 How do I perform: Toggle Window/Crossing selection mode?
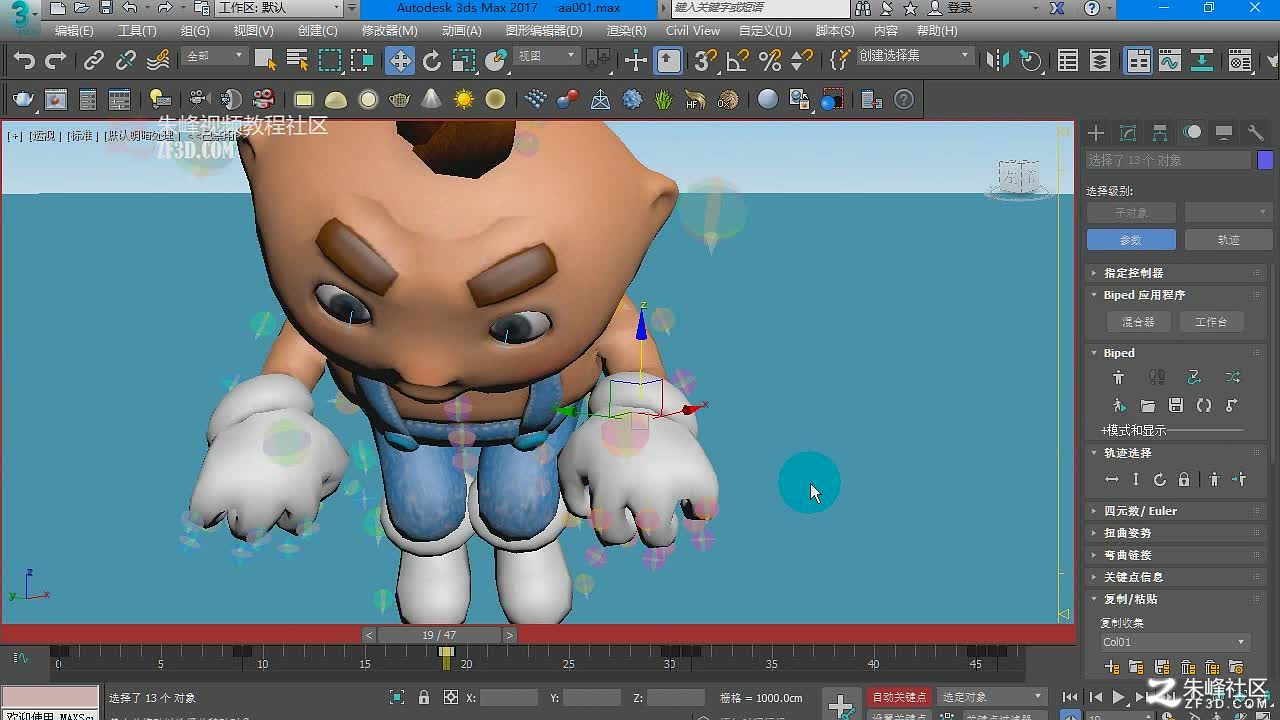pyautogui.click(x=361, y=61)
